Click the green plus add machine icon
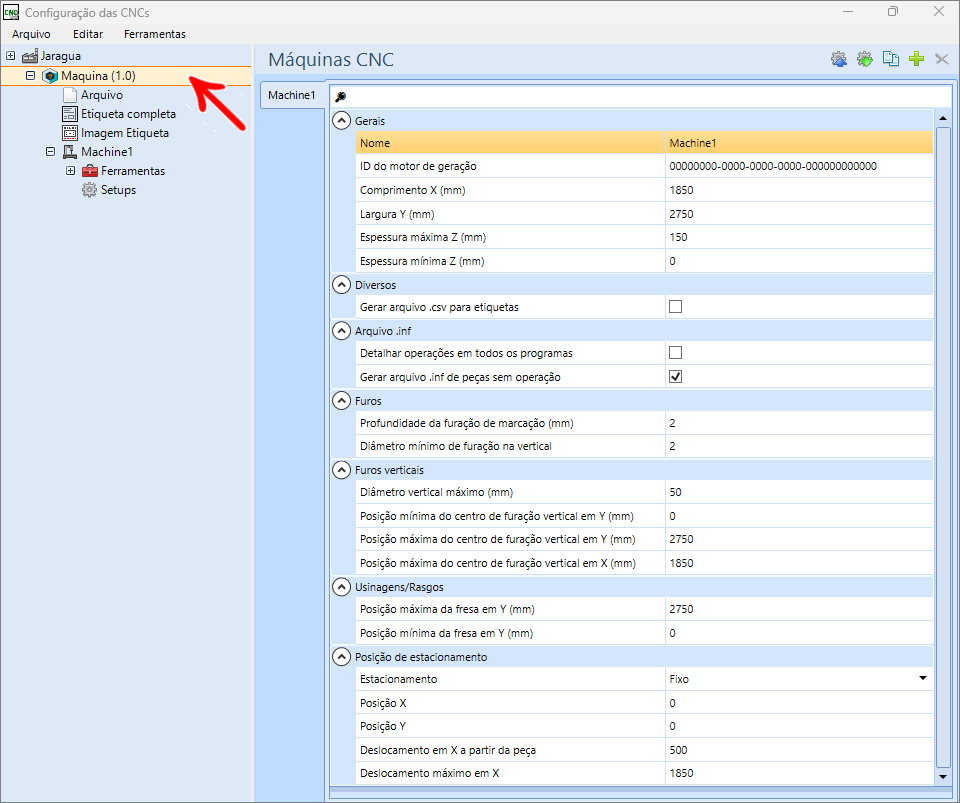The height and width of the screenshot is (803, 960). pos(917,59)
